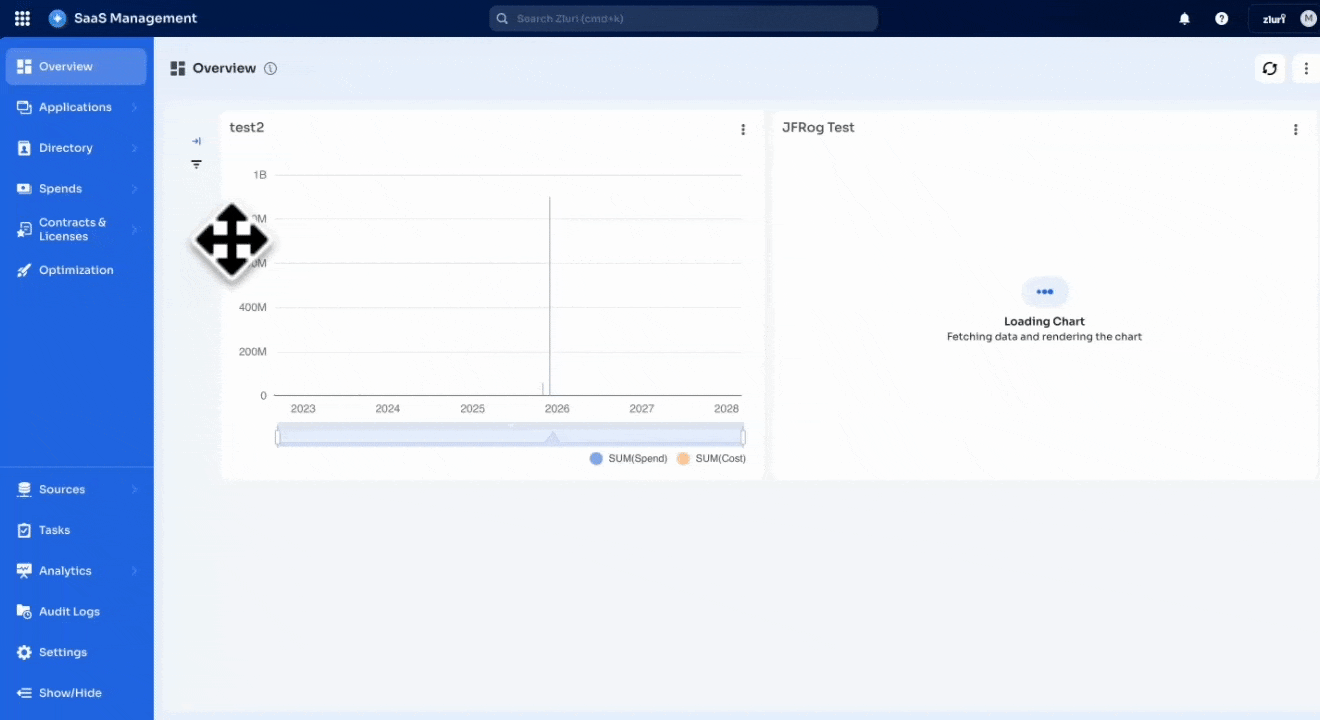This screenshot has height=720, width=1320.
Task: Open the zluri organization switcher
Action: 1273,18
